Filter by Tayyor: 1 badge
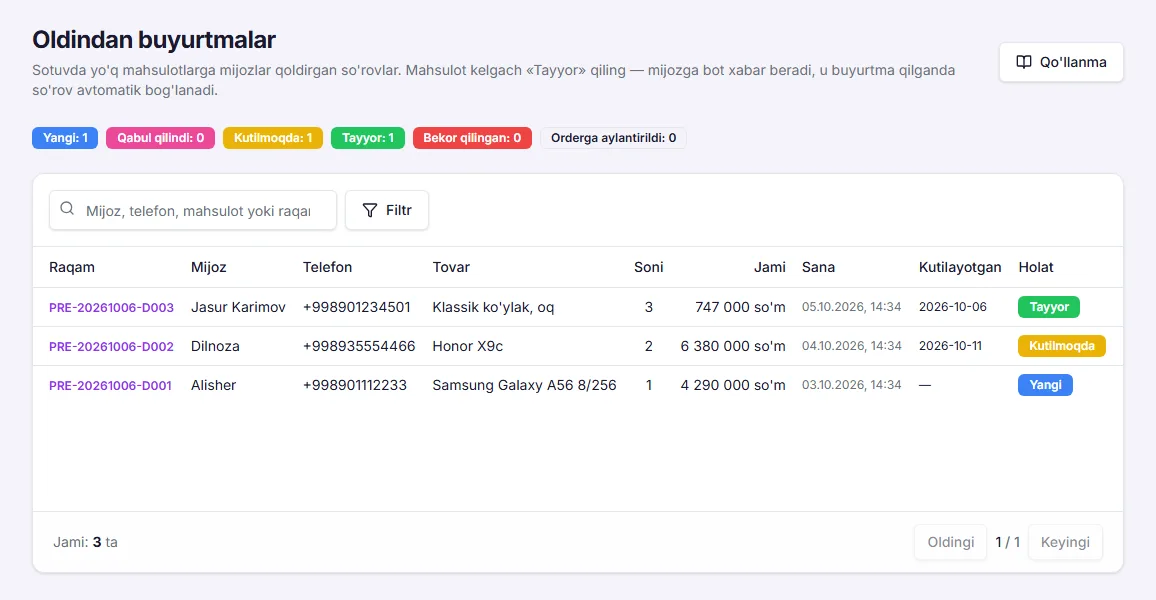 click(368, 138)
